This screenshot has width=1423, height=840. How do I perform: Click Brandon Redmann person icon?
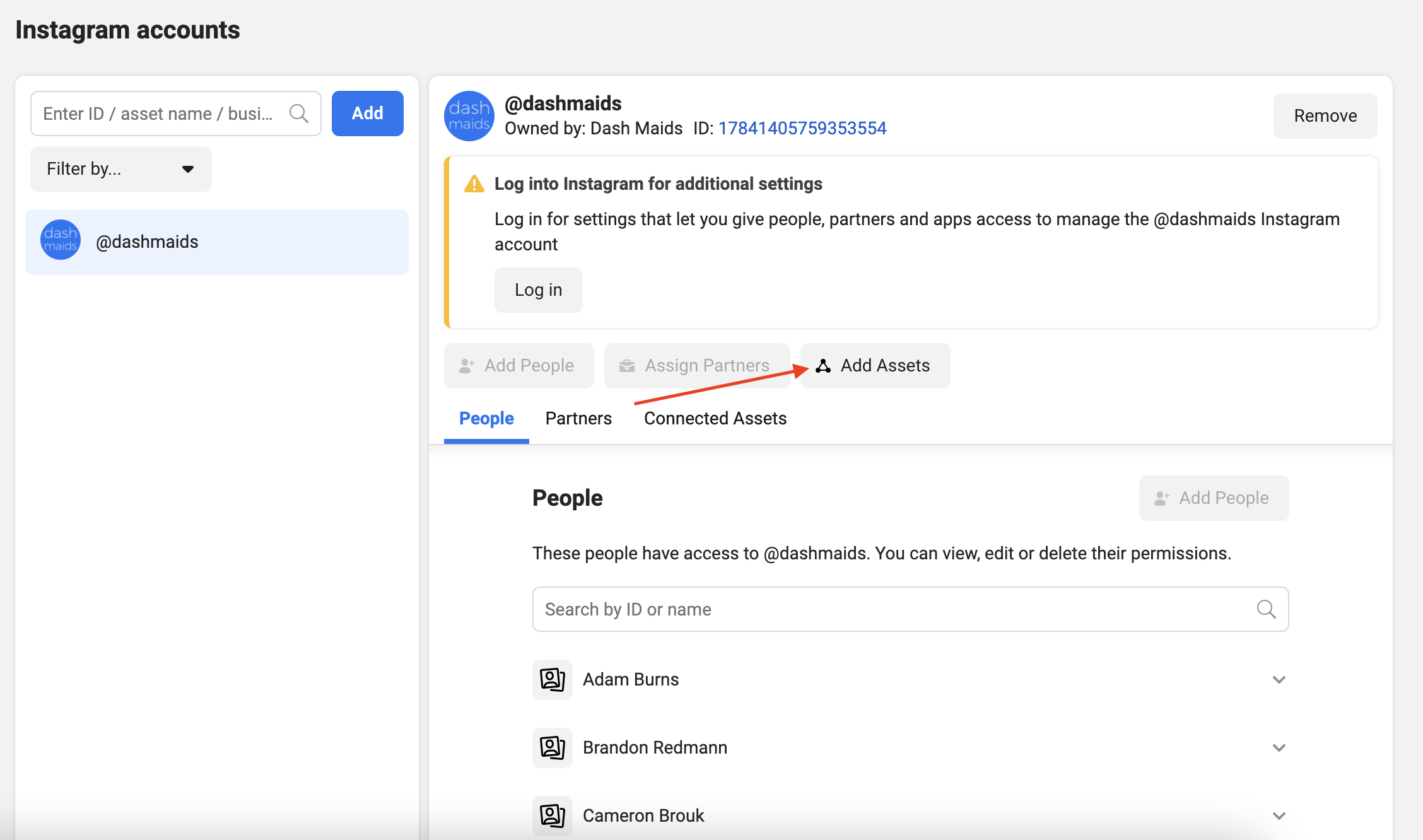coord(552,748)
